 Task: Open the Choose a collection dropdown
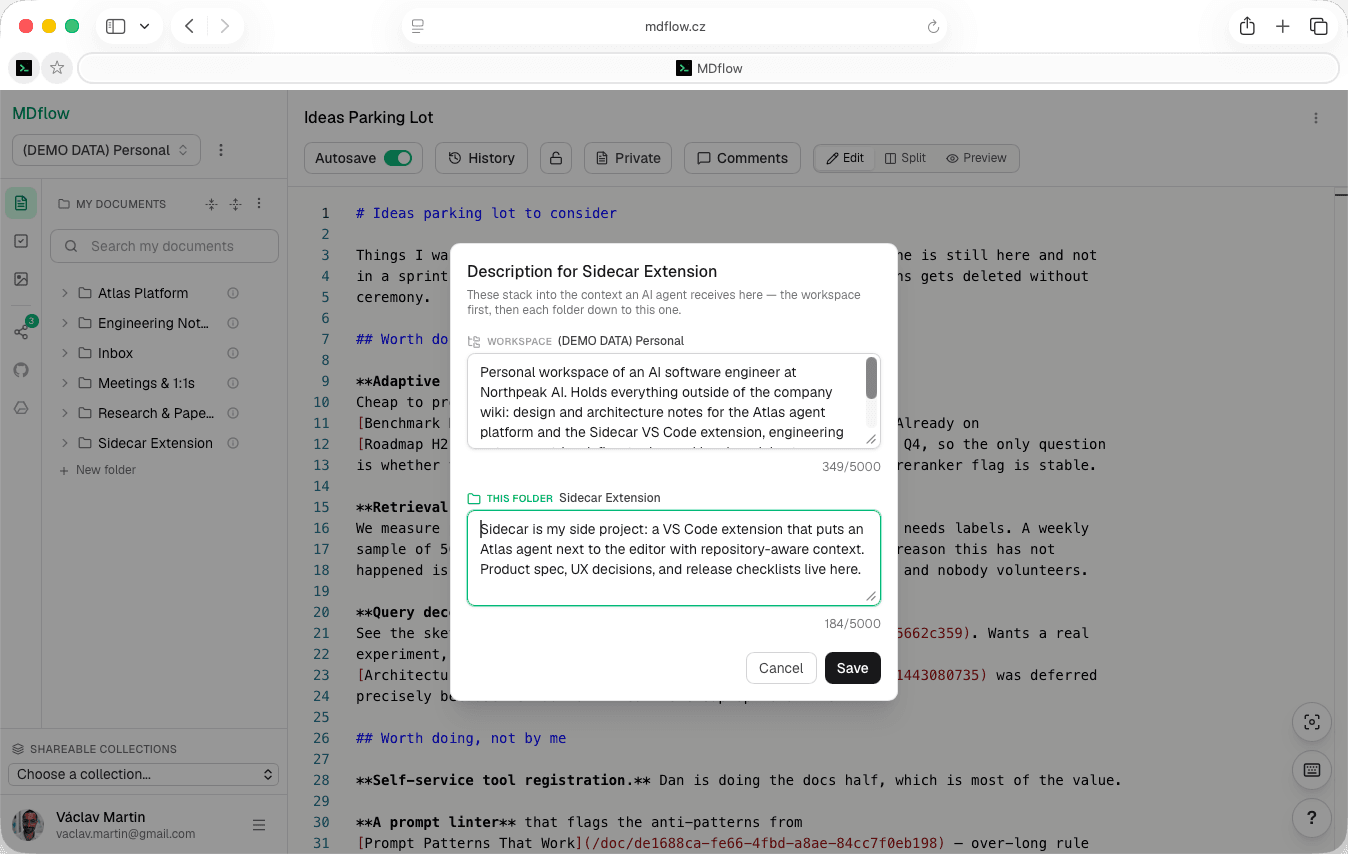pos(144,774)
